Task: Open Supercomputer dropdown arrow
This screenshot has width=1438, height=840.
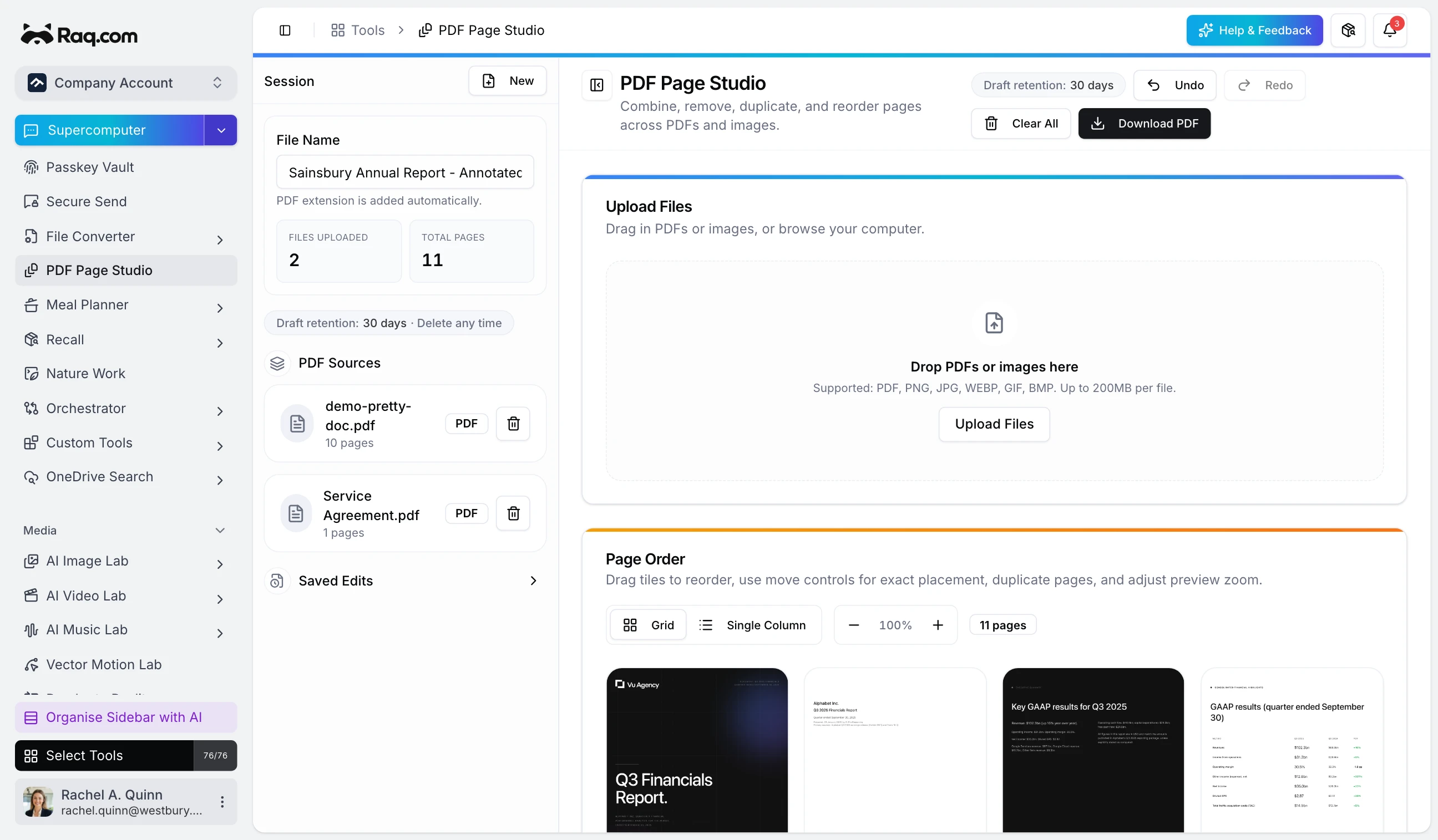Action: click(x=221, y=130)
